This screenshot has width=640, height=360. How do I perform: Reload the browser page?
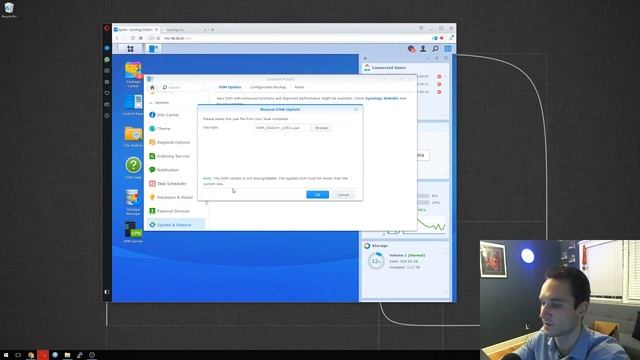(x=133, y=38)
